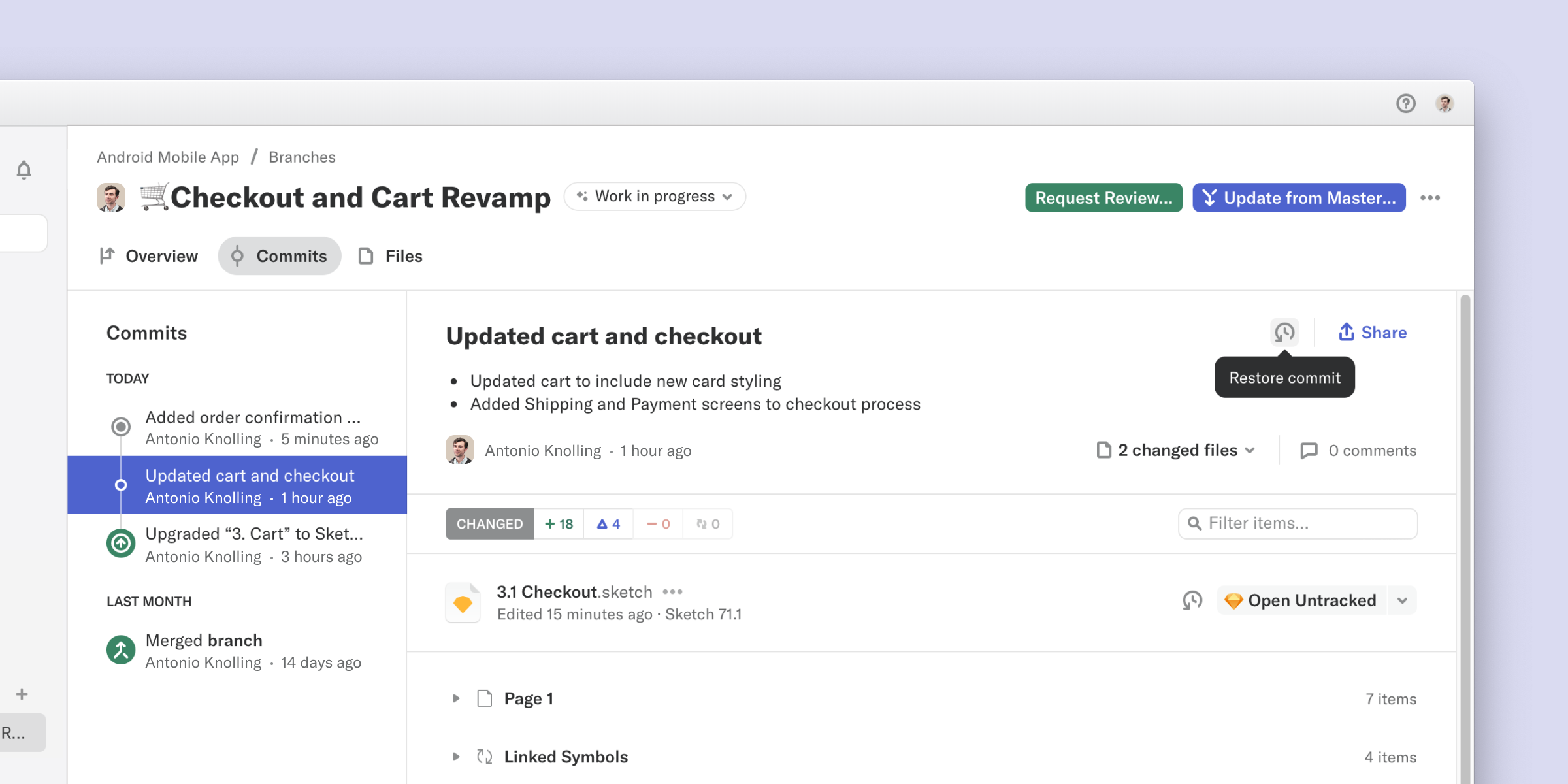Click the Linked Symbols sync icon
1568x784 pixels.
(x=484, y=757)
